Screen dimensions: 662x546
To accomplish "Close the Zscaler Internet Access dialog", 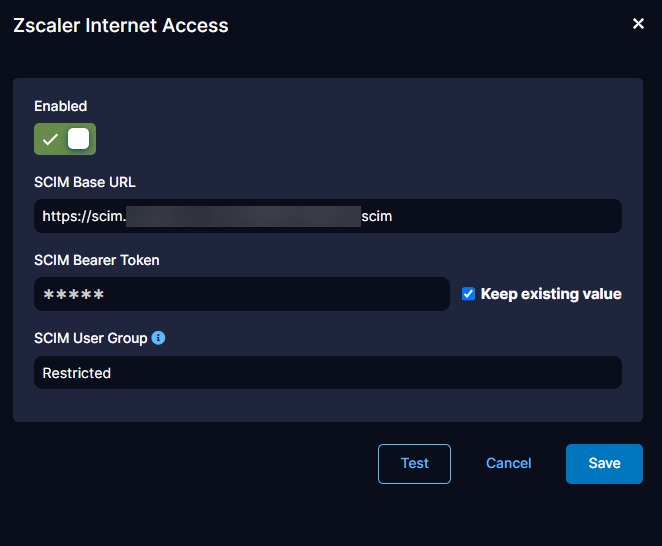I will click(x=638, y=24).
